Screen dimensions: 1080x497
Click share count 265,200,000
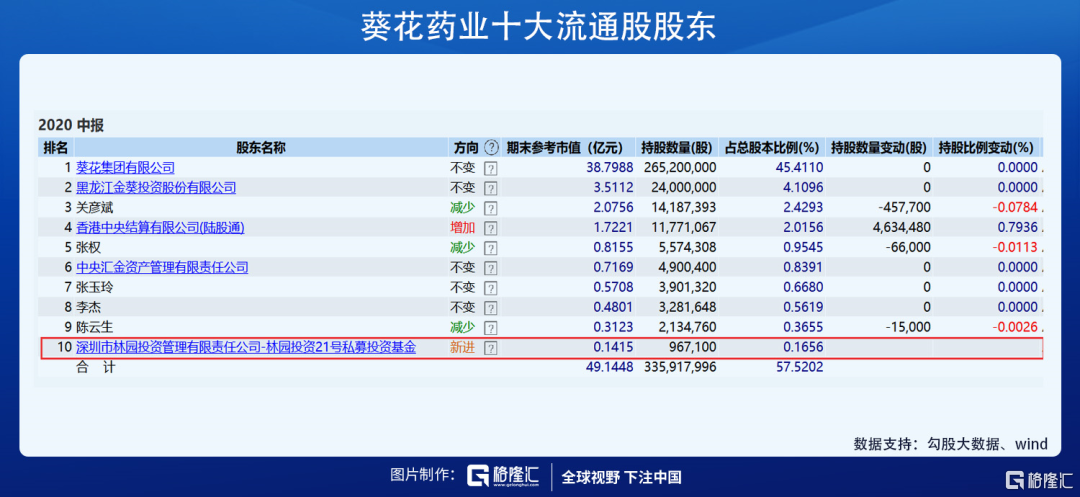[x=680, y=167]
